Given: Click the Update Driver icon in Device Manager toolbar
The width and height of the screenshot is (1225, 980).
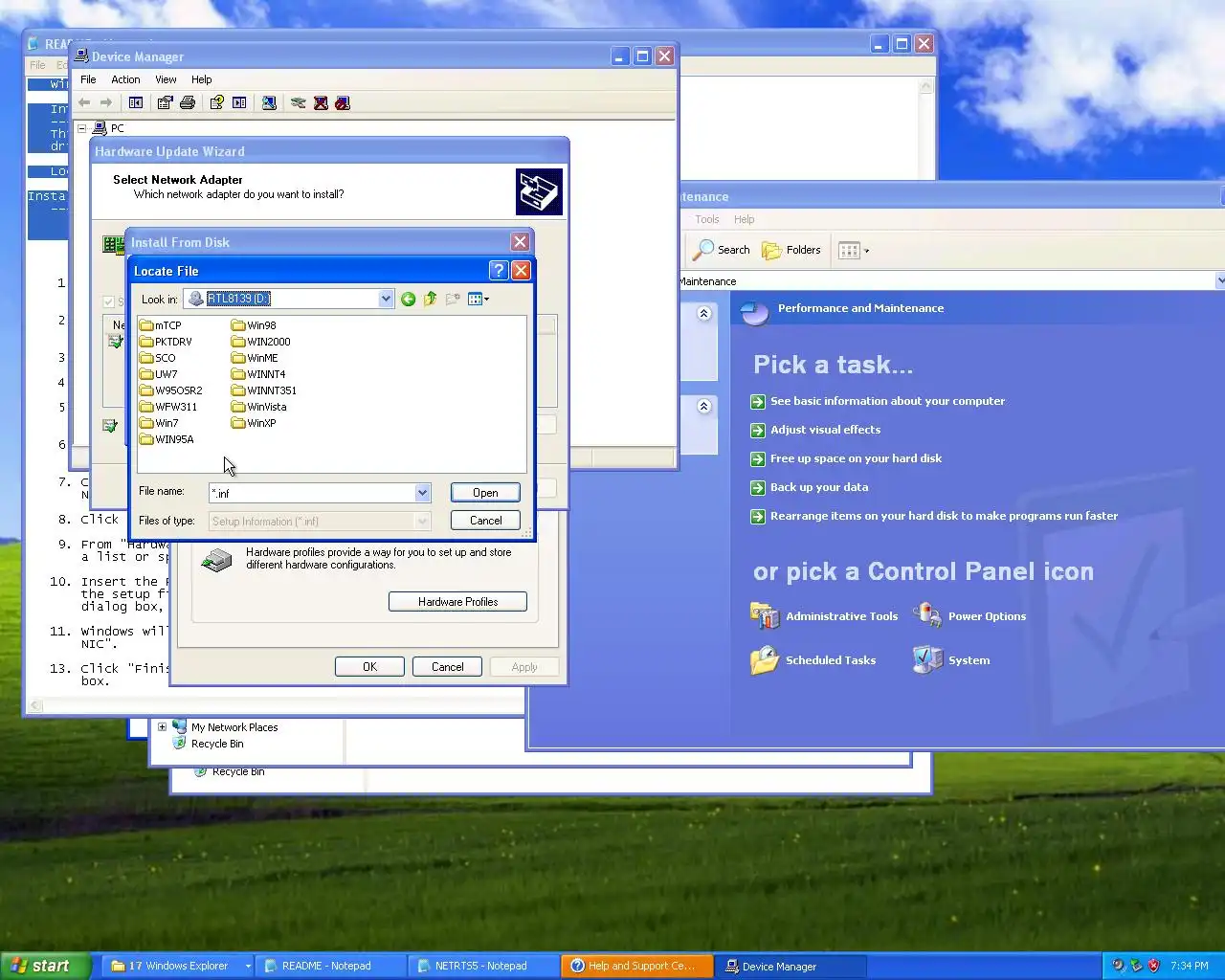Looking at the screenshot, I should [299, 103].
